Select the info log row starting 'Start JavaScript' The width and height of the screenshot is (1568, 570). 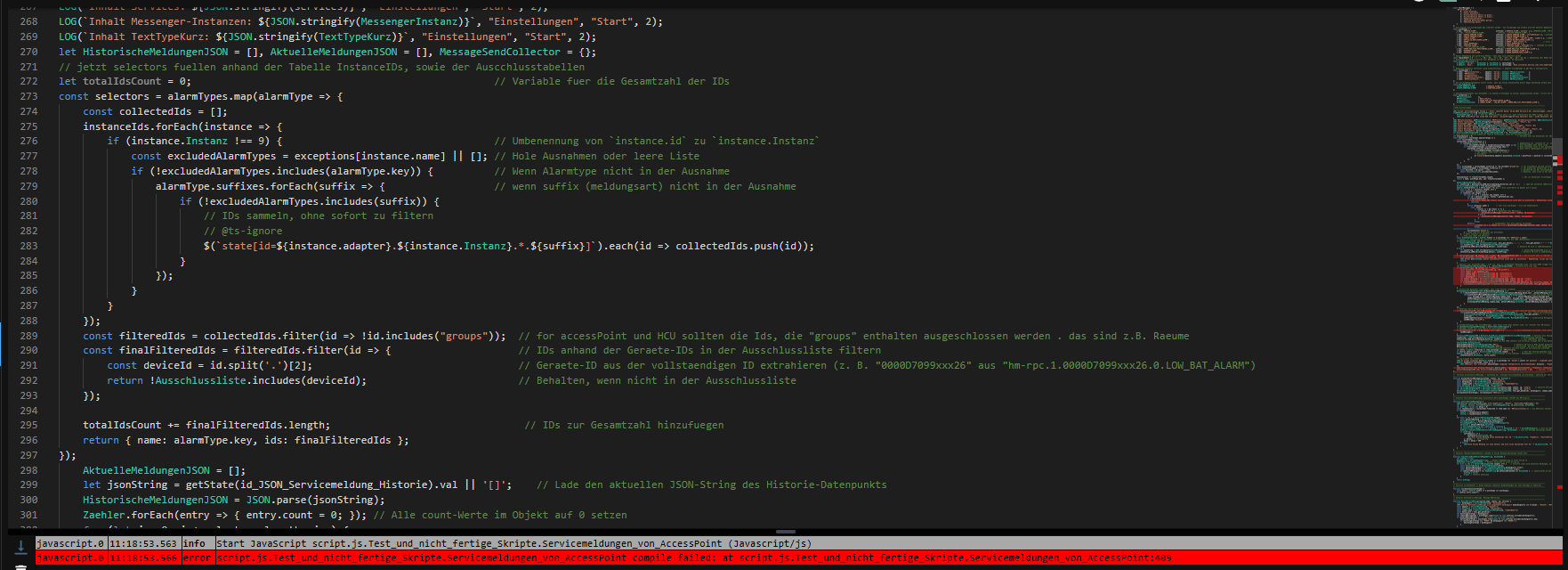click(797, 543)
